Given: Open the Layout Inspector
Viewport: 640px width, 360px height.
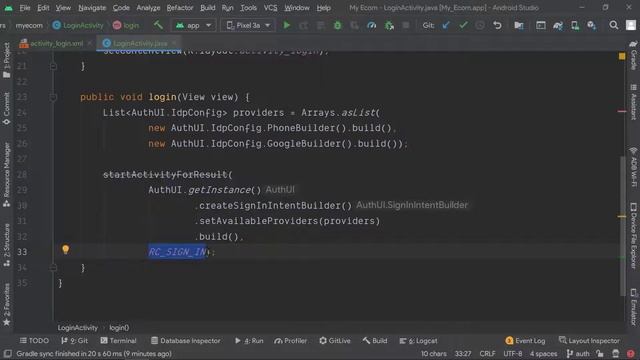Looking at the screenshot, I should point(589,340).
